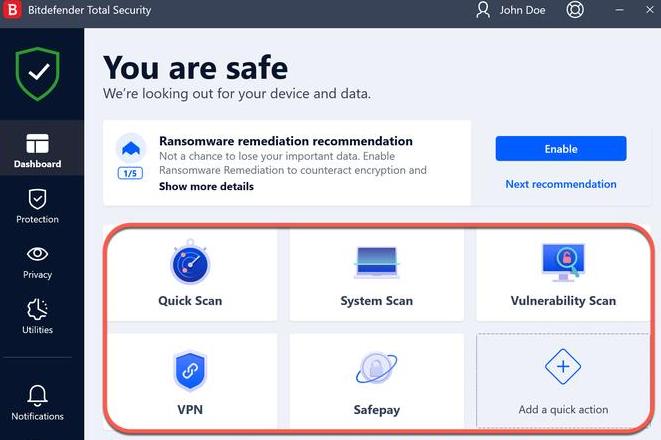Click the John Doe account name
Screen dimensions: 661x440
522,10
